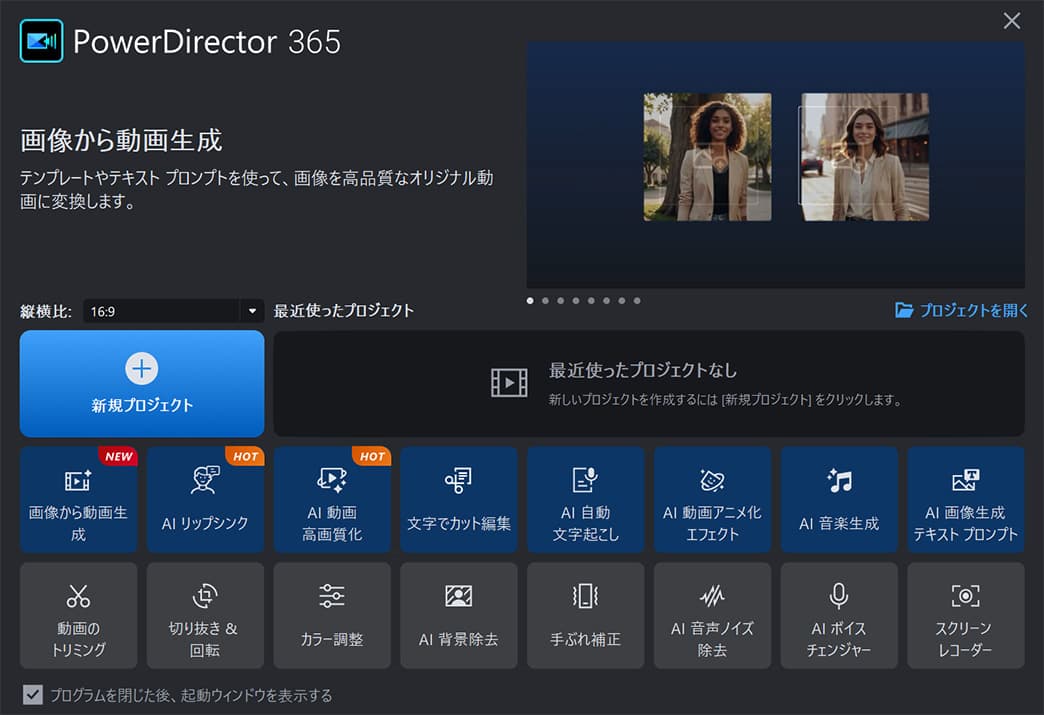1044x715 pixels.
Task: Close the launcher window with X
Action: 1012,21
